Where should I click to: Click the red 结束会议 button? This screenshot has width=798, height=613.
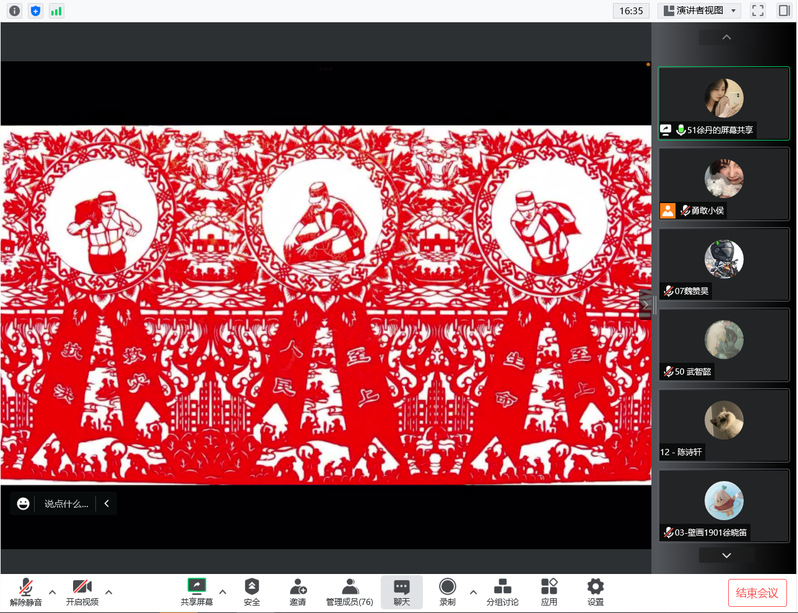(x=757, y=592)
